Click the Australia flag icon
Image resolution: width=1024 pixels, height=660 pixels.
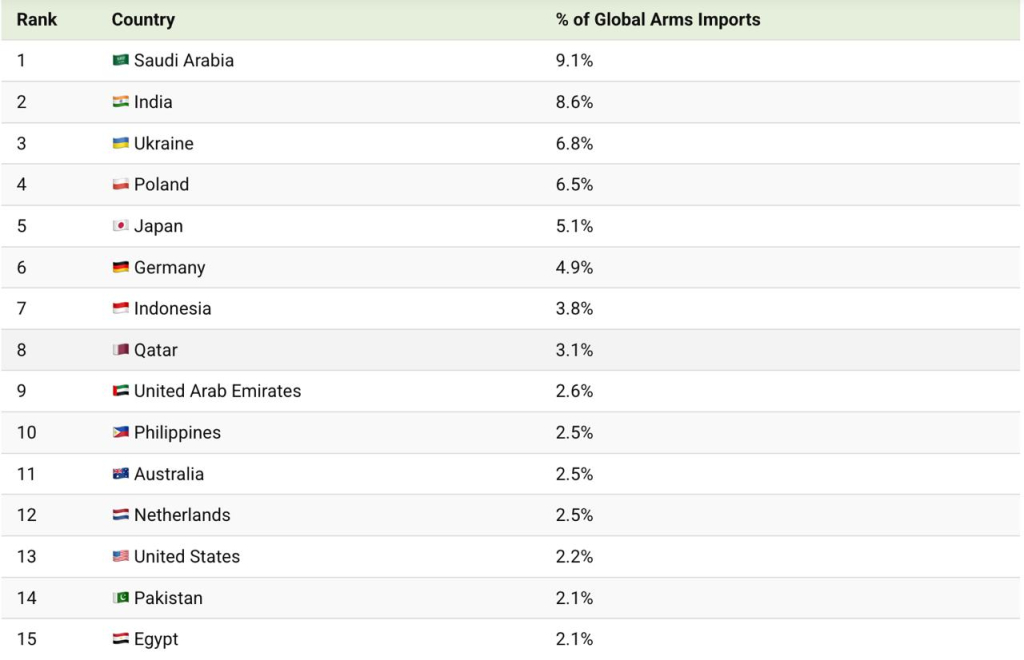tap(120, 474)
